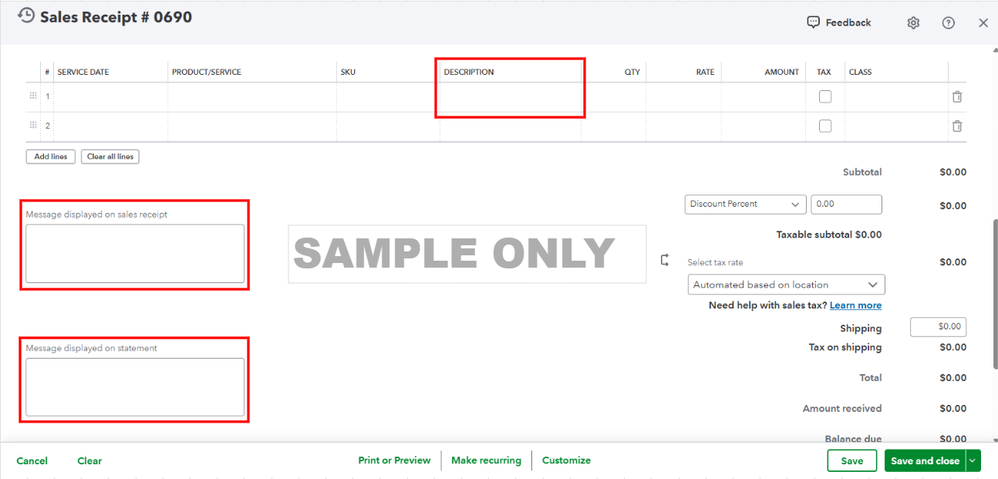This screenshot has height=479, width=998.
Task: Close the Sales Receipt window
Action: 983,23
